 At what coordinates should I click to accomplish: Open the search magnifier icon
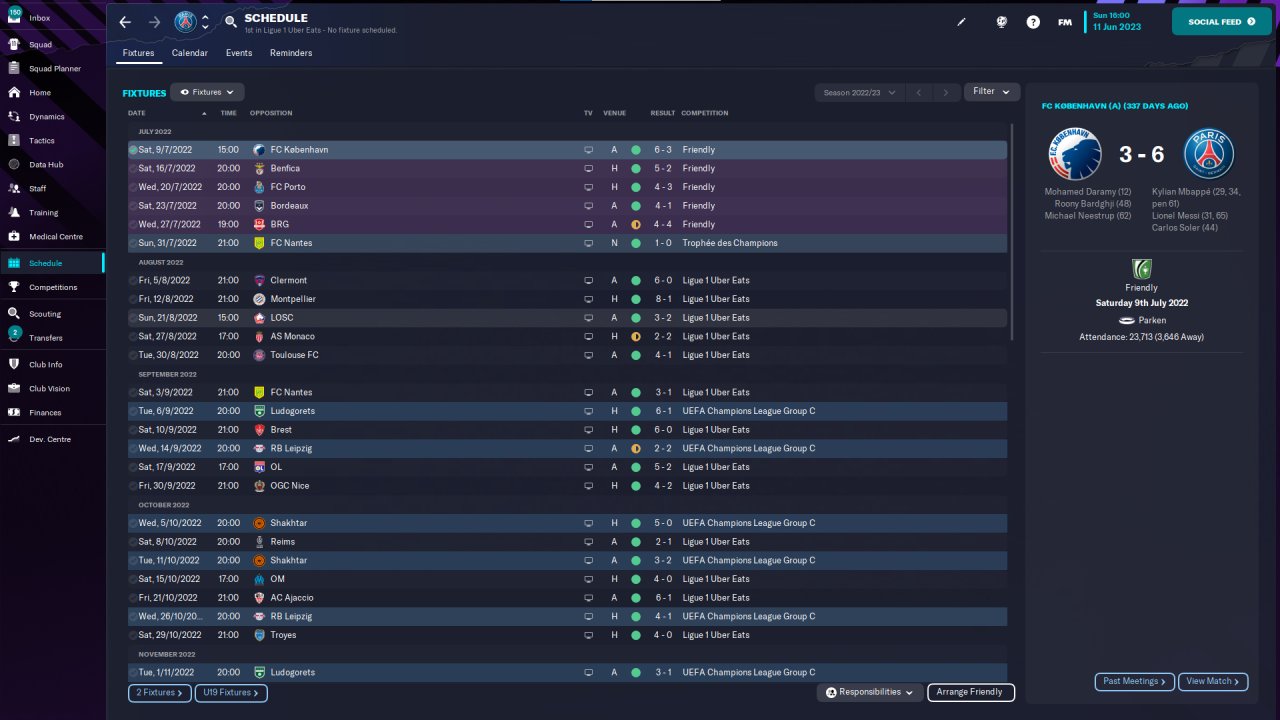(231, 22)
